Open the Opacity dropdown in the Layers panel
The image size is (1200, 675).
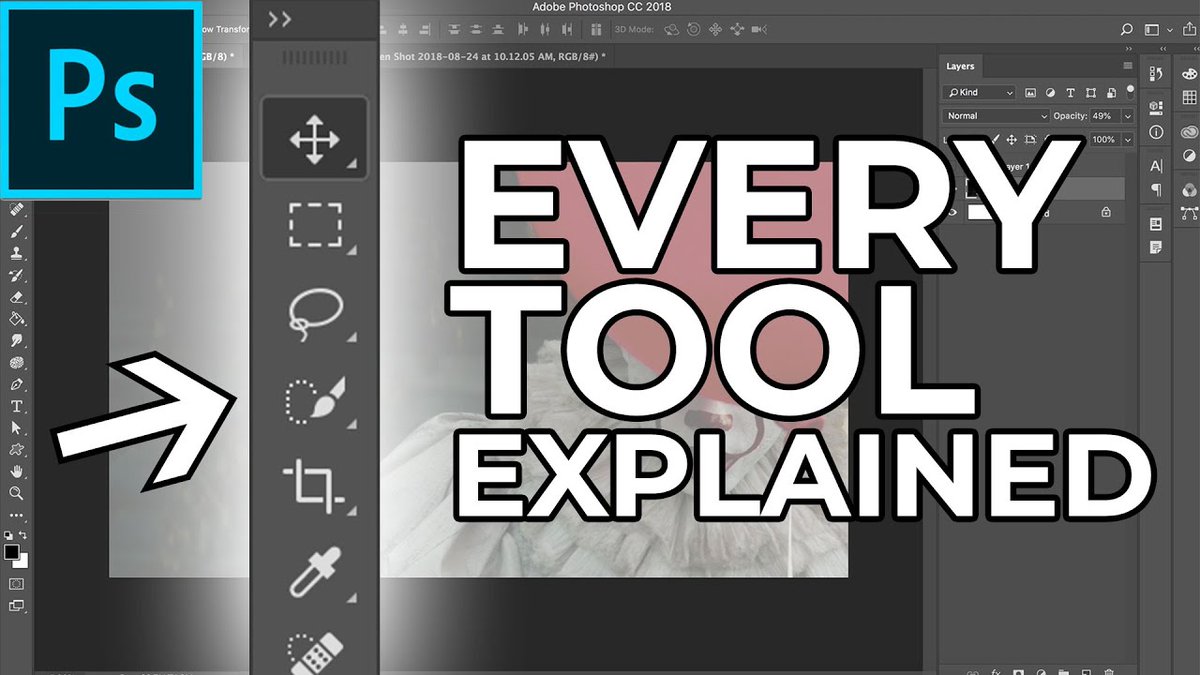(1126, 116)
